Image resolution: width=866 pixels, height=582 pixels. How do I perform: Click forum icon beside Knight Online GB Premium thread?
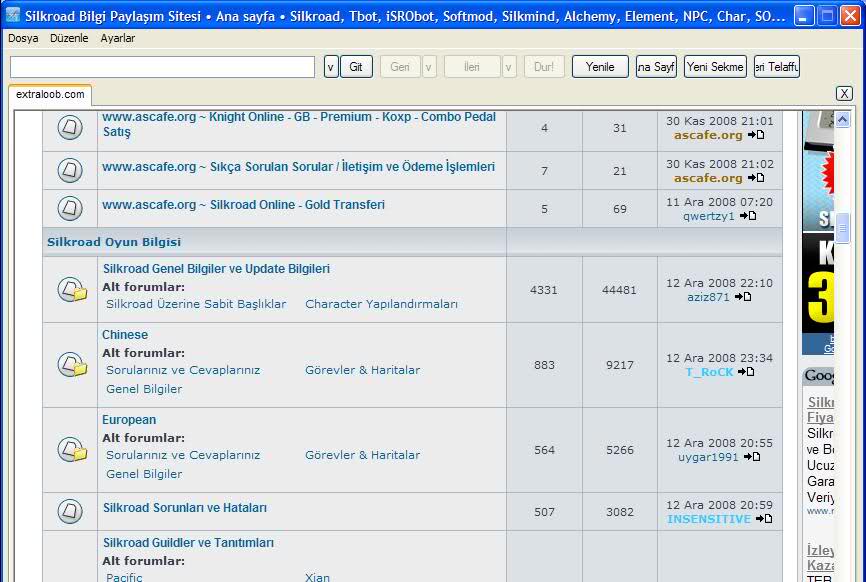point(70,127)
